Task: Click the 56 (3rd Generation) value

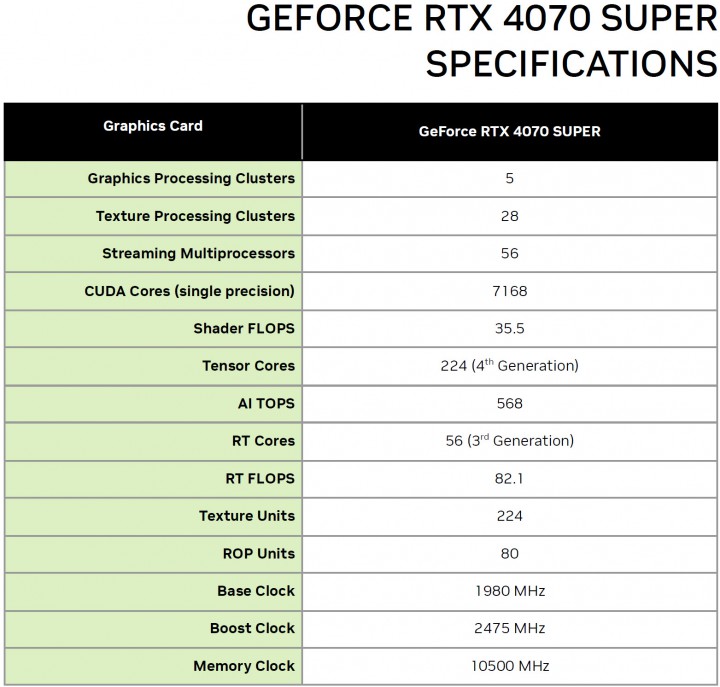Action: 509,441
